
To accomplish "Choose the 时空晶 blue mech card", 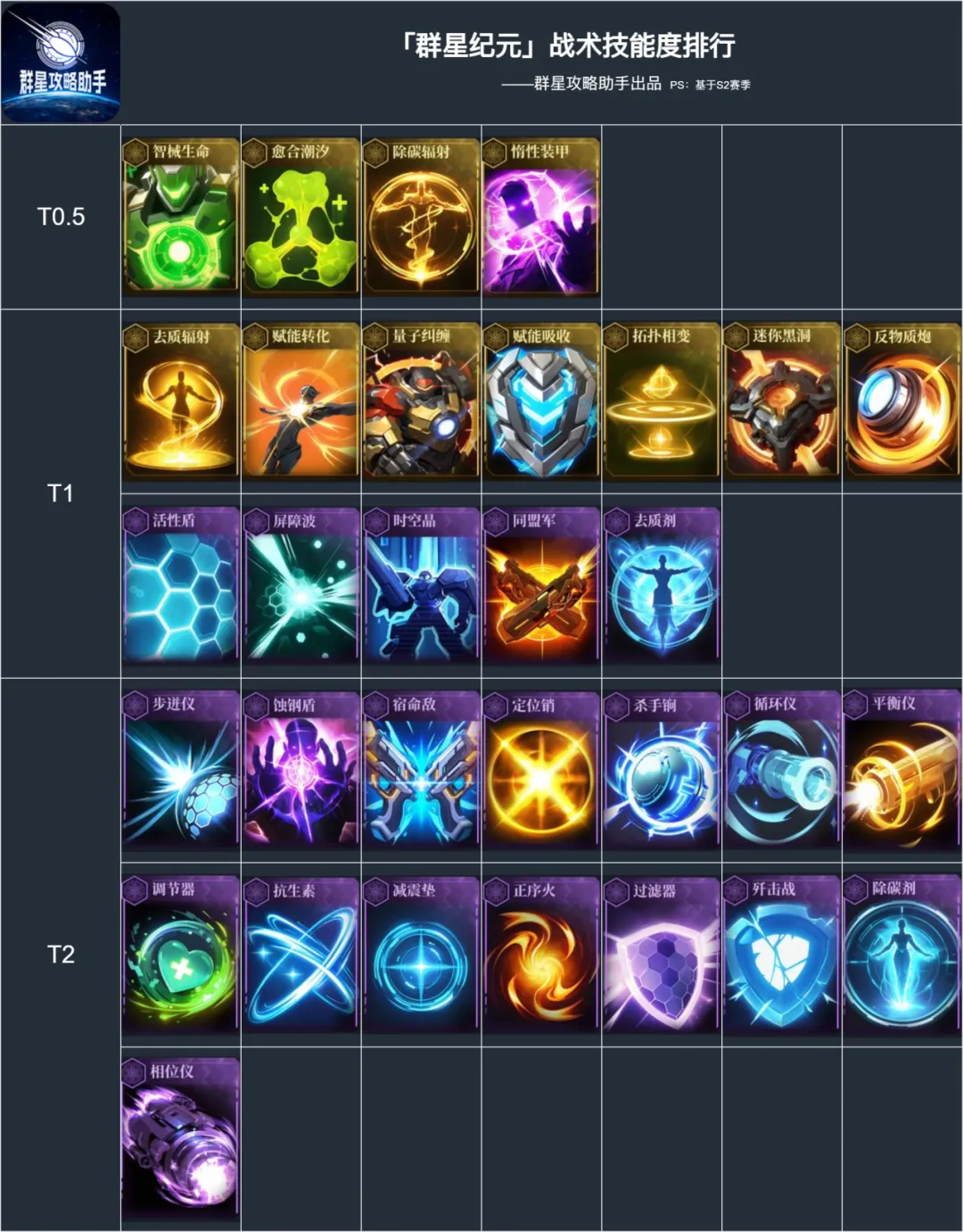I will point(421,584).
